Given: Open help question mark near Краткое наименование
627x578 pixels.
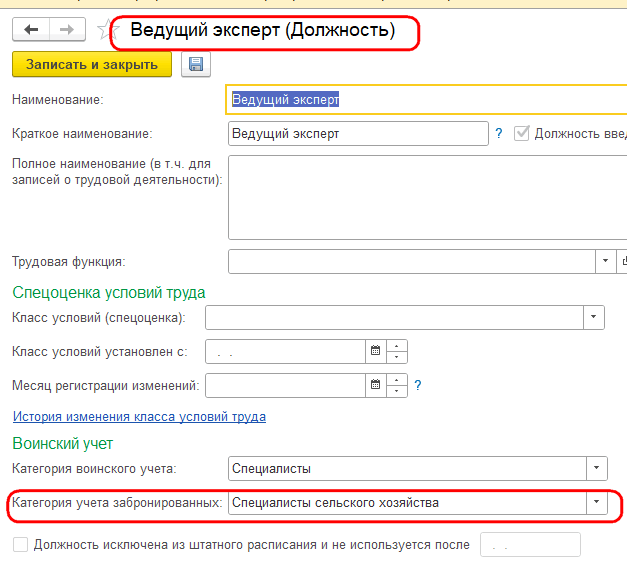Looking at the screenshot, I should [x=499, y=133].
